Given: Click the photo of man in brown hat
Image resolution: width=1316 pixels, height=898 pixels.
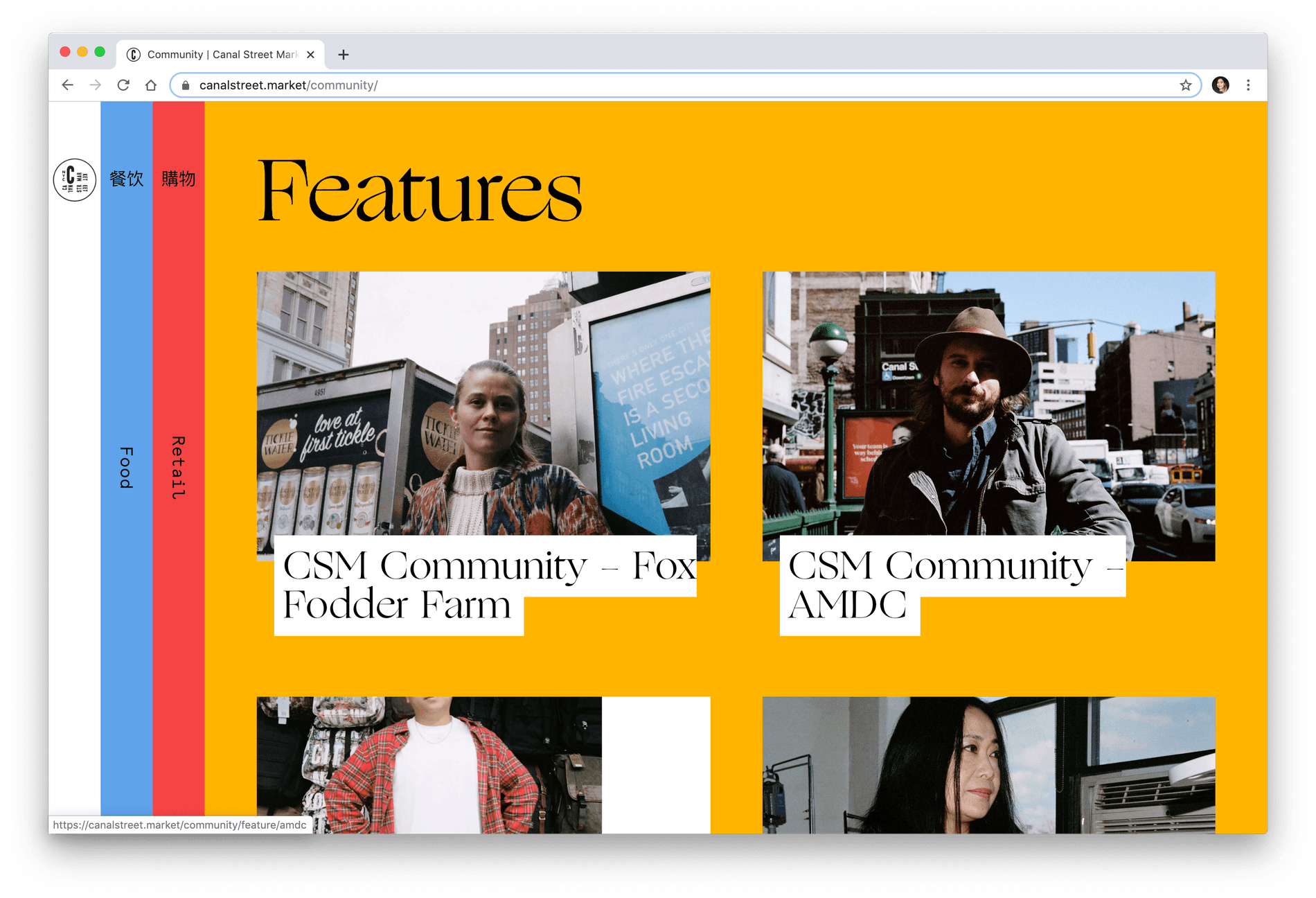Looking at the screenshot, I should coord(988,402).
